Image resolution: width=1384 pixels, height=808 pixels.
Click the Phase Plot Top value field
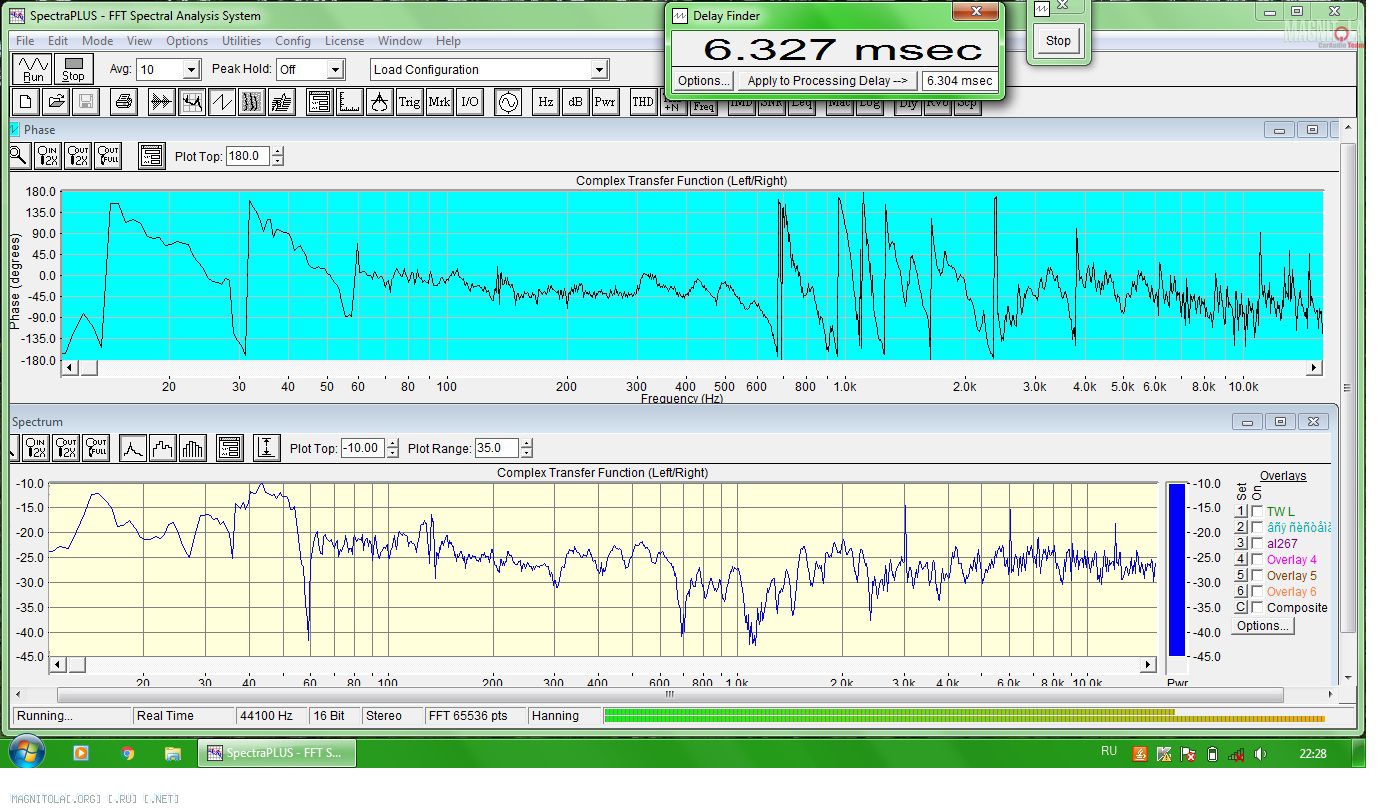248,156
